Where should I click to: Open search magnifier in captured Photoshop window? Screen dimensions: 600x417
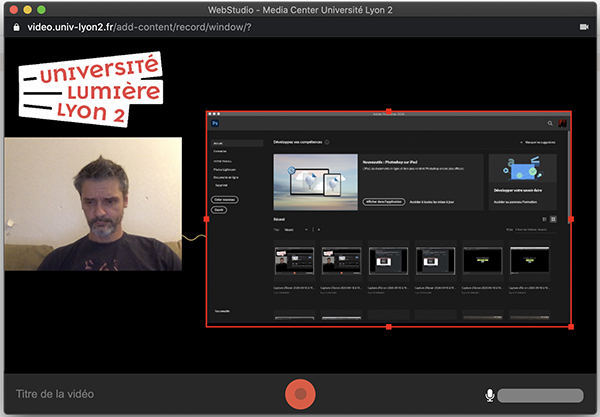click(550, 123)
